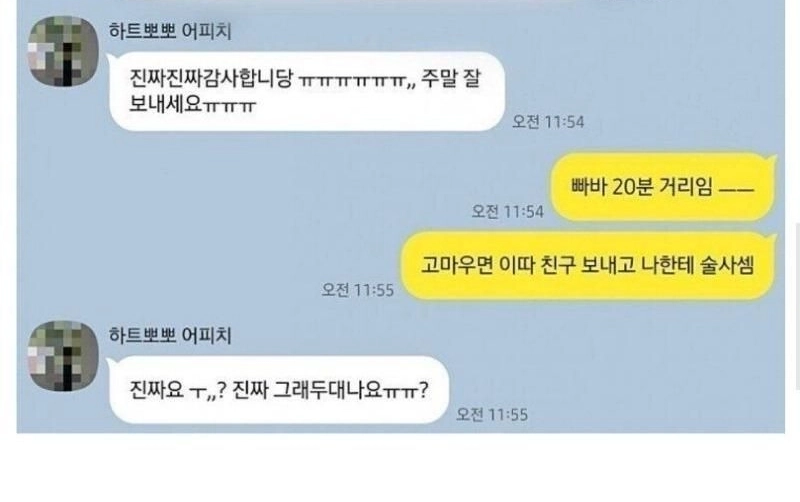Select the yellow 빠바 20분 거리임 bubble

tap(663, 187)
